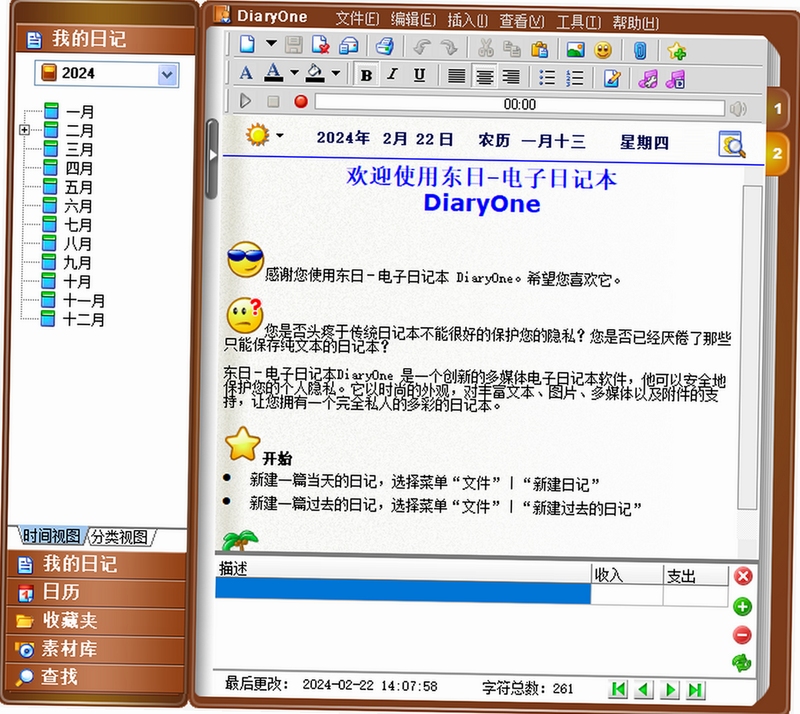Open the 工具 menu
This screenshot has width=800, height=714.
pyautogui.click(x=579, y=22)
